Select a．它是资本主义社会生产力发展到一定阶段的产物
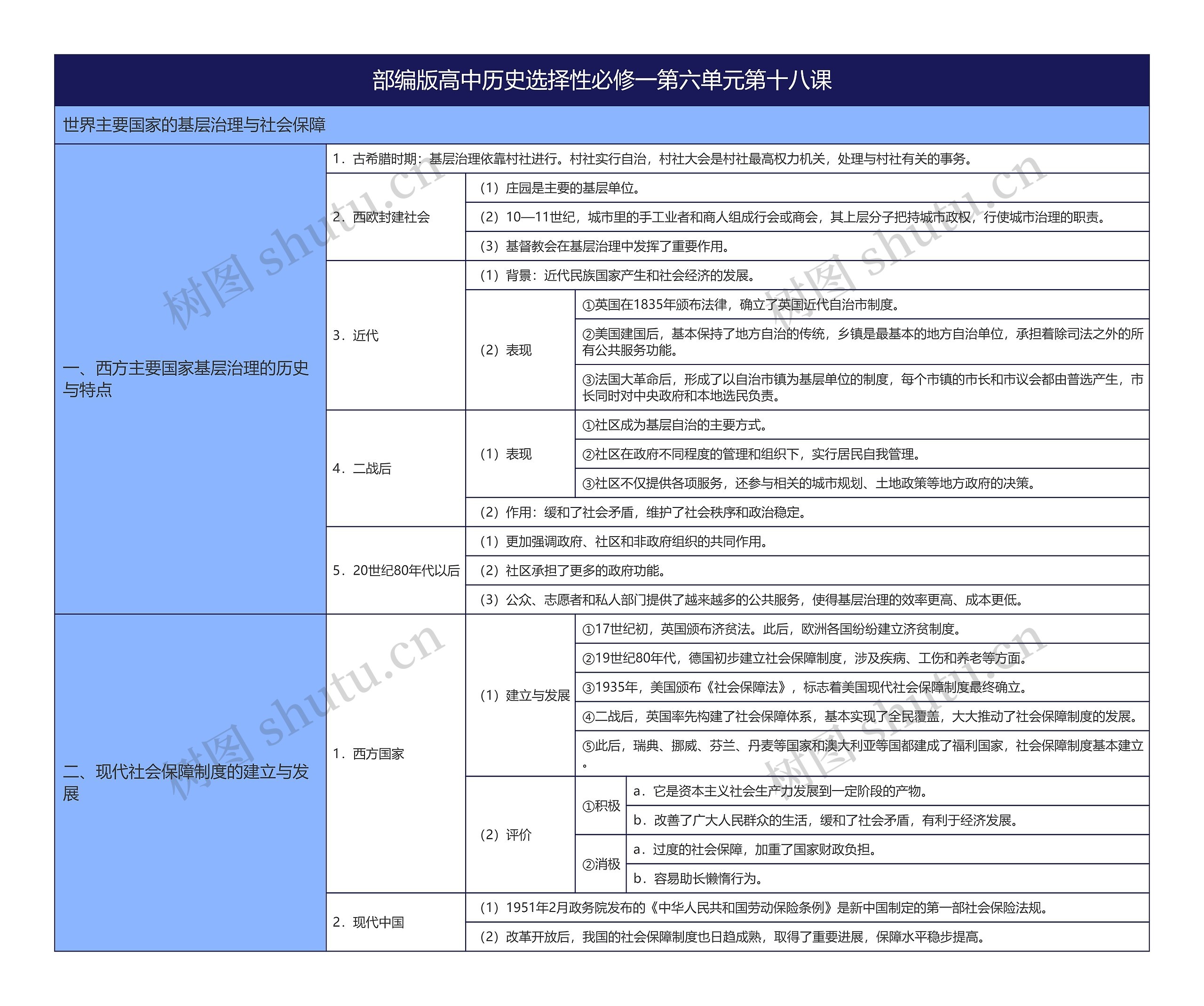Screen dimensions: 1204x1006 (888, 791)
